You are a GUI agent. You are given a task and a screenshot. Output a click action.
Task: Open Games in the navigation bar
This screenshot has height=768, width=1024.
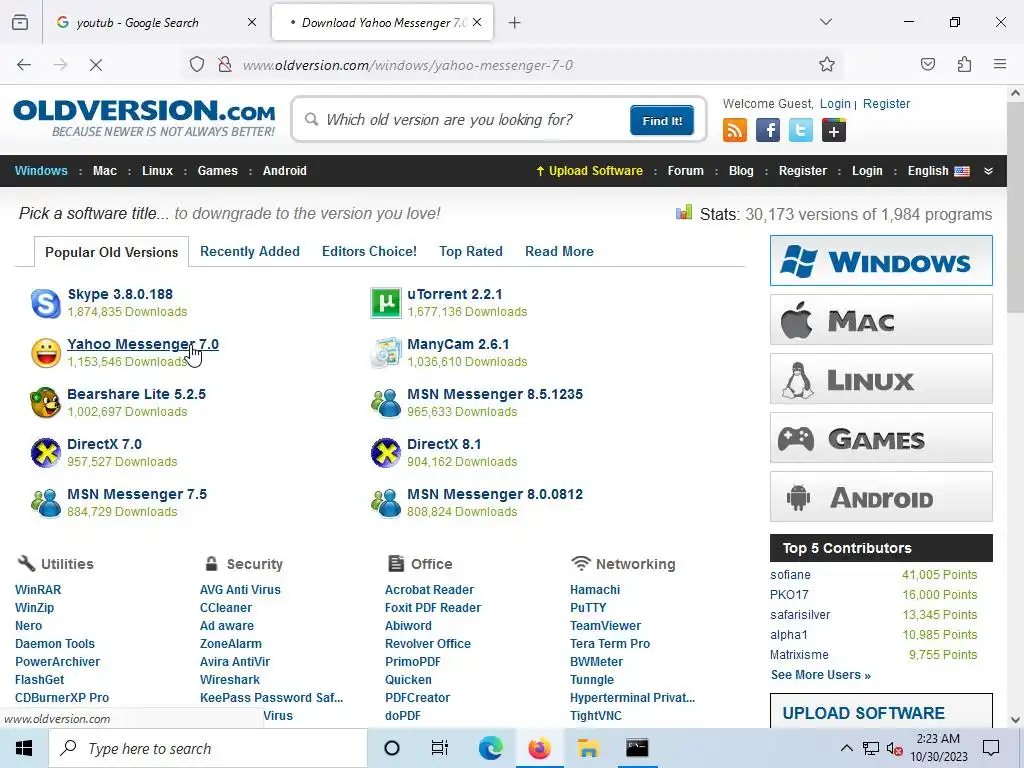[x=217, y=171]
